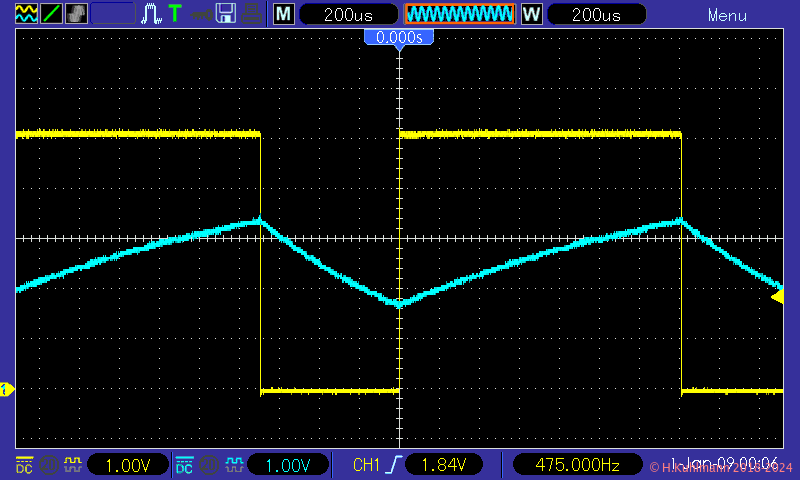Click the floppy disk save icon

point(226,14)
